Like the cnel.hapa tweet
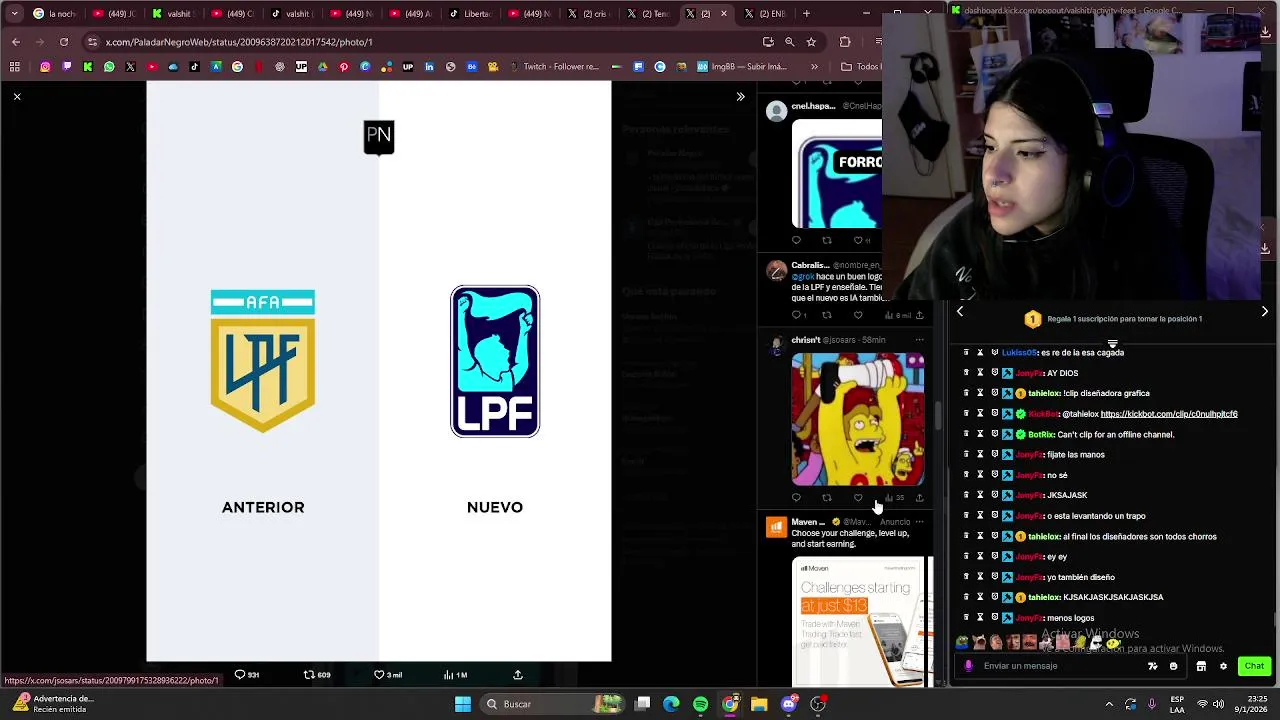This screenshot has height=720, width=1280. click(860, 240)
